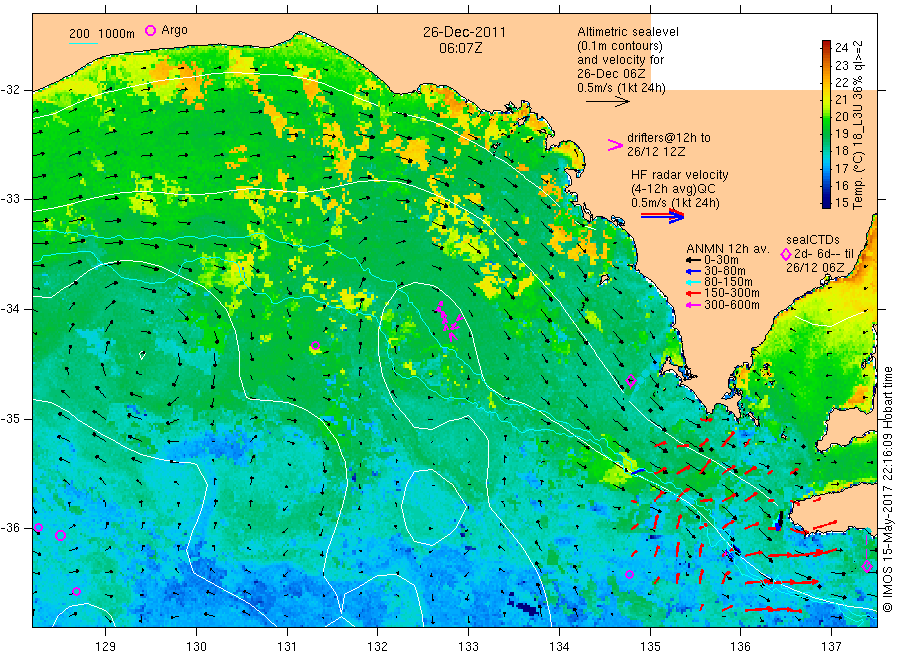Select the sealCTD diamond near 135E 34.7S

(631, 381)
